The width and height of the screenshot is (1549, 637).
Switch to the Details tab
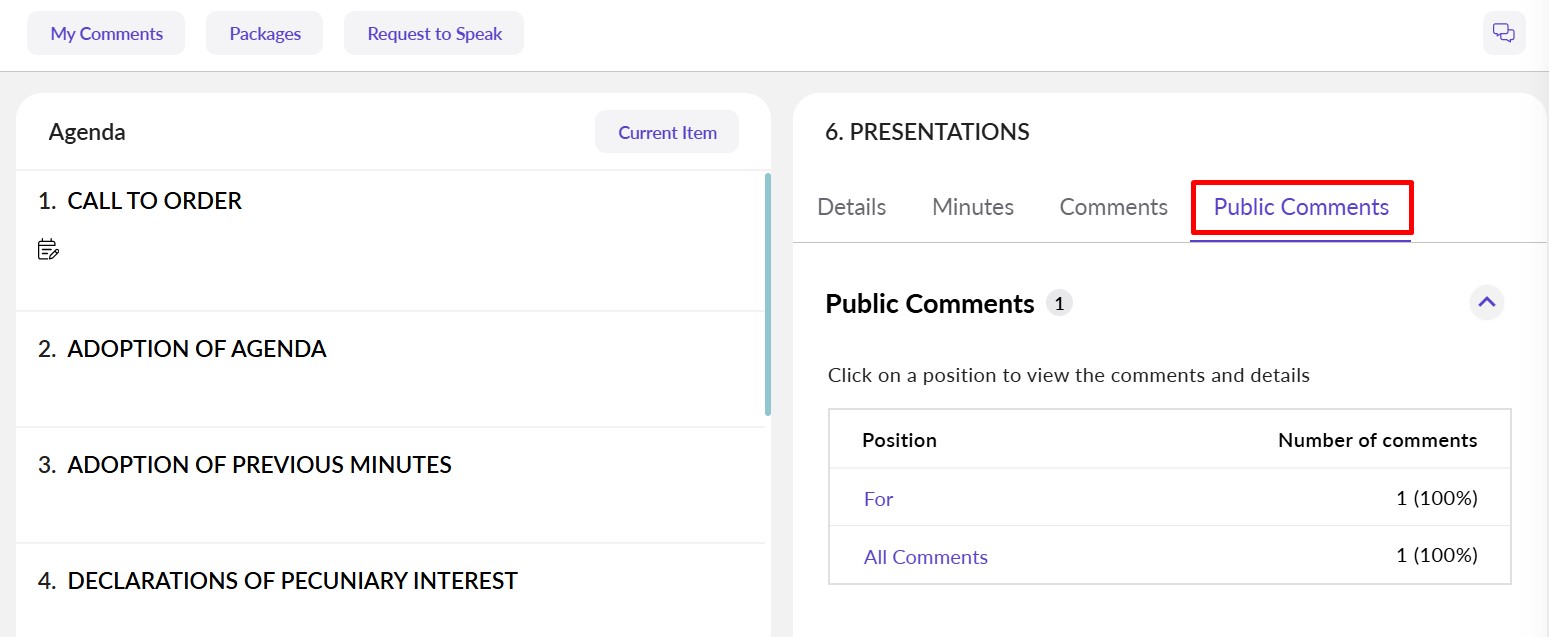tap(851, 207)
